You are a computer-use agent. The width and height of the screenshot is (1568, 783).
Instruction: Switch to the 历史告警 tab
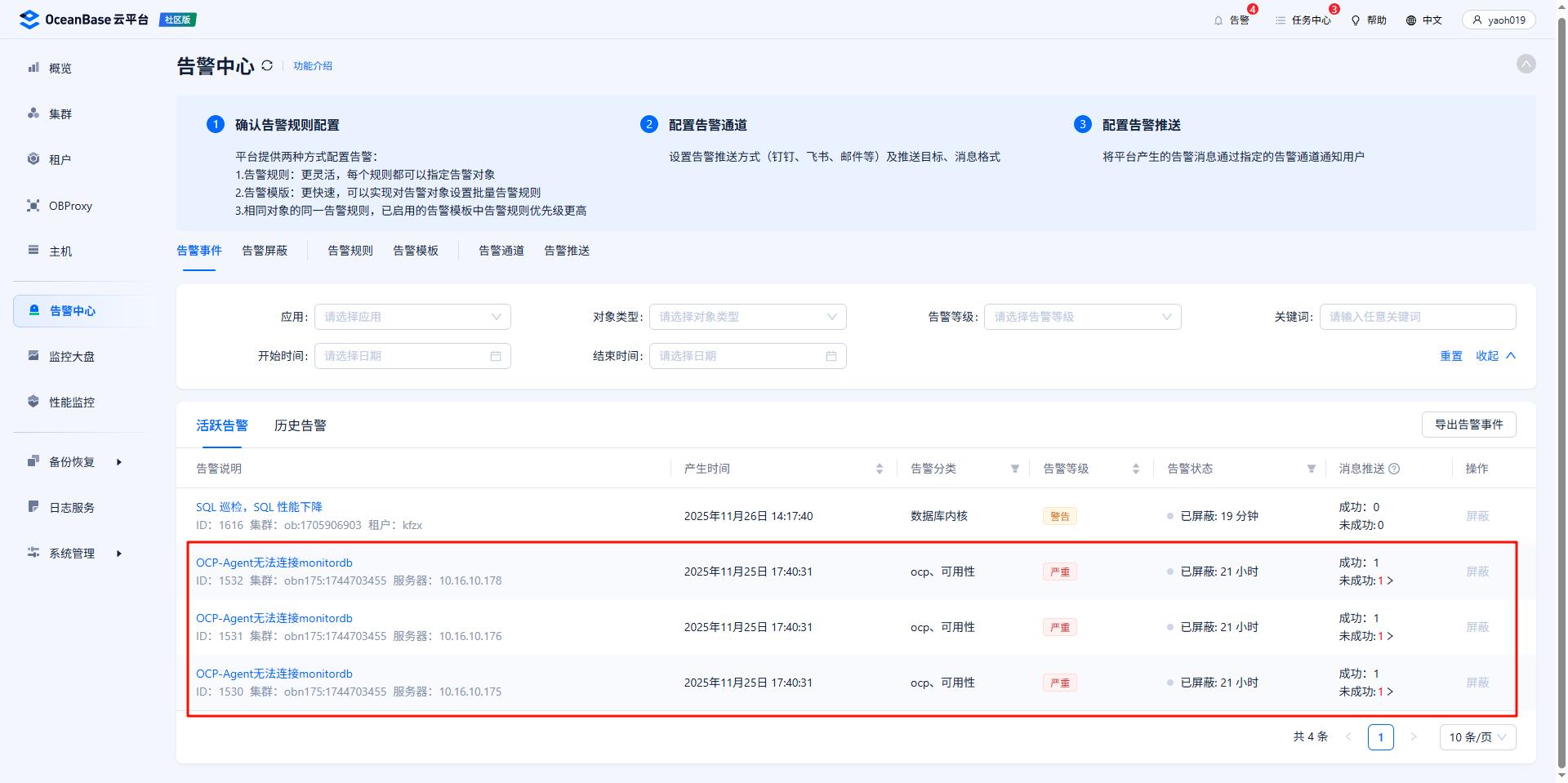(x=300, y=425)
